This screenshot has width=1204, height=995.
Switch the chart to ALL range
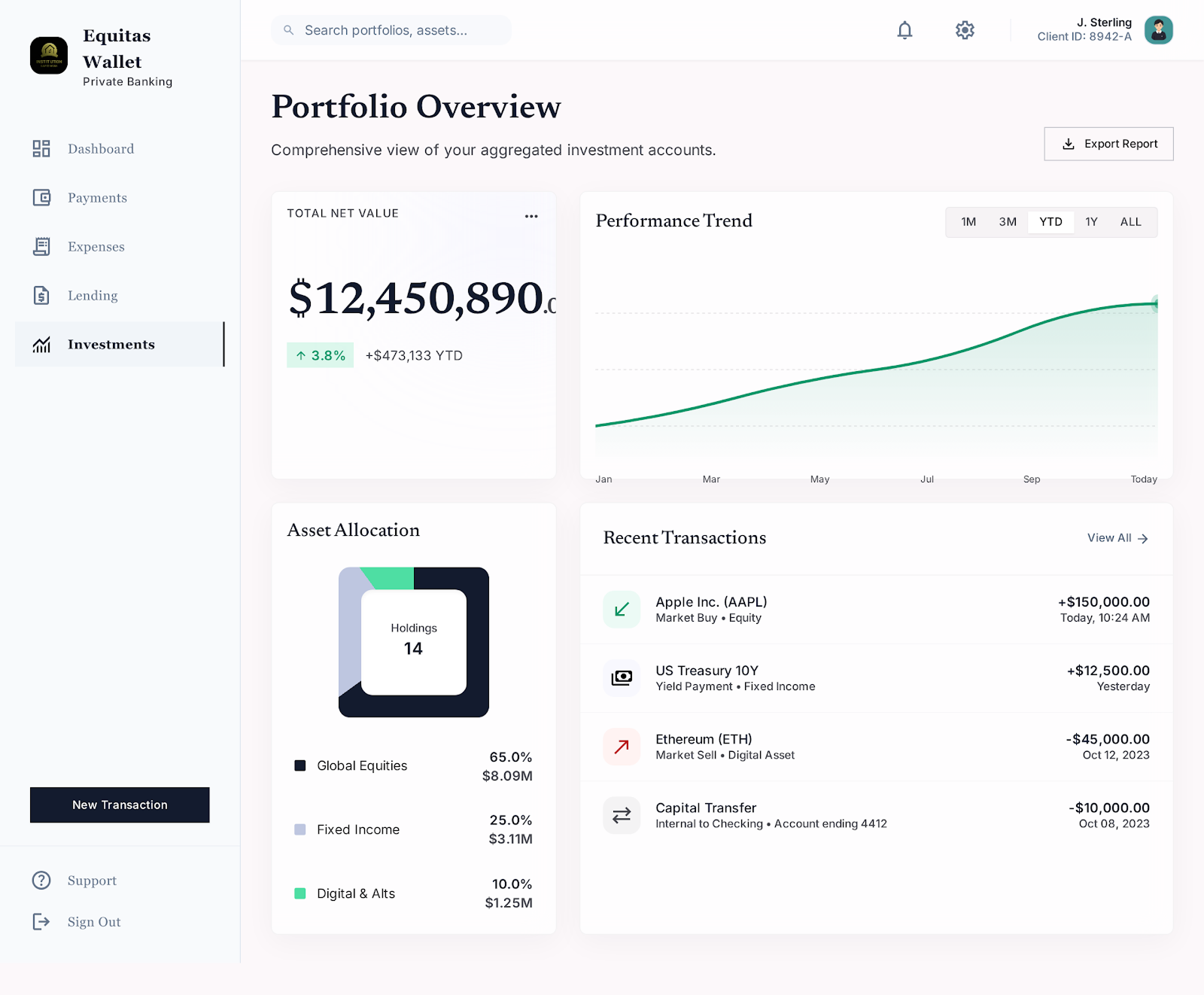coord(1130,222)
